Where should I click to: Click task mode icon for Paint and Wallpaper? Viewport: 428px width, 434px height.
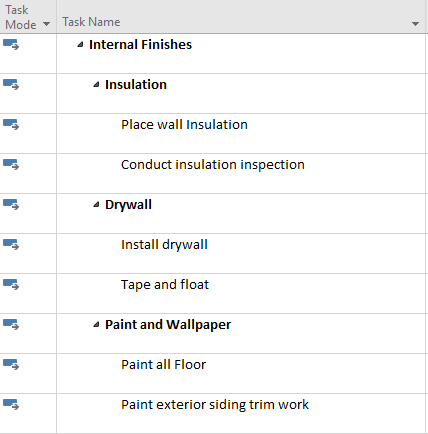click(x=11, y=324)
